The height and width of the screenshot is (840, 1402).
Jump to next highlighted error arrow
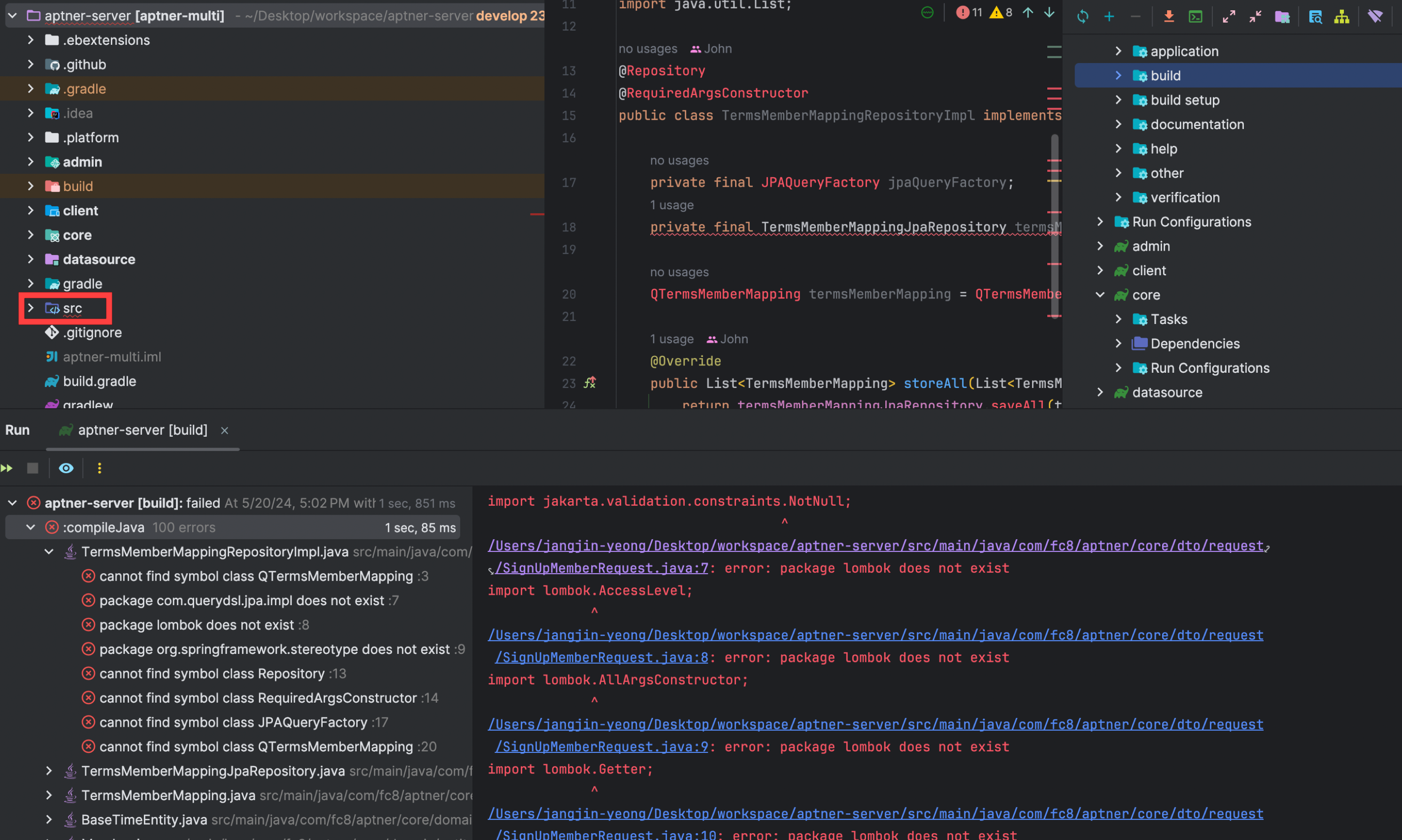pos(1049,12)
